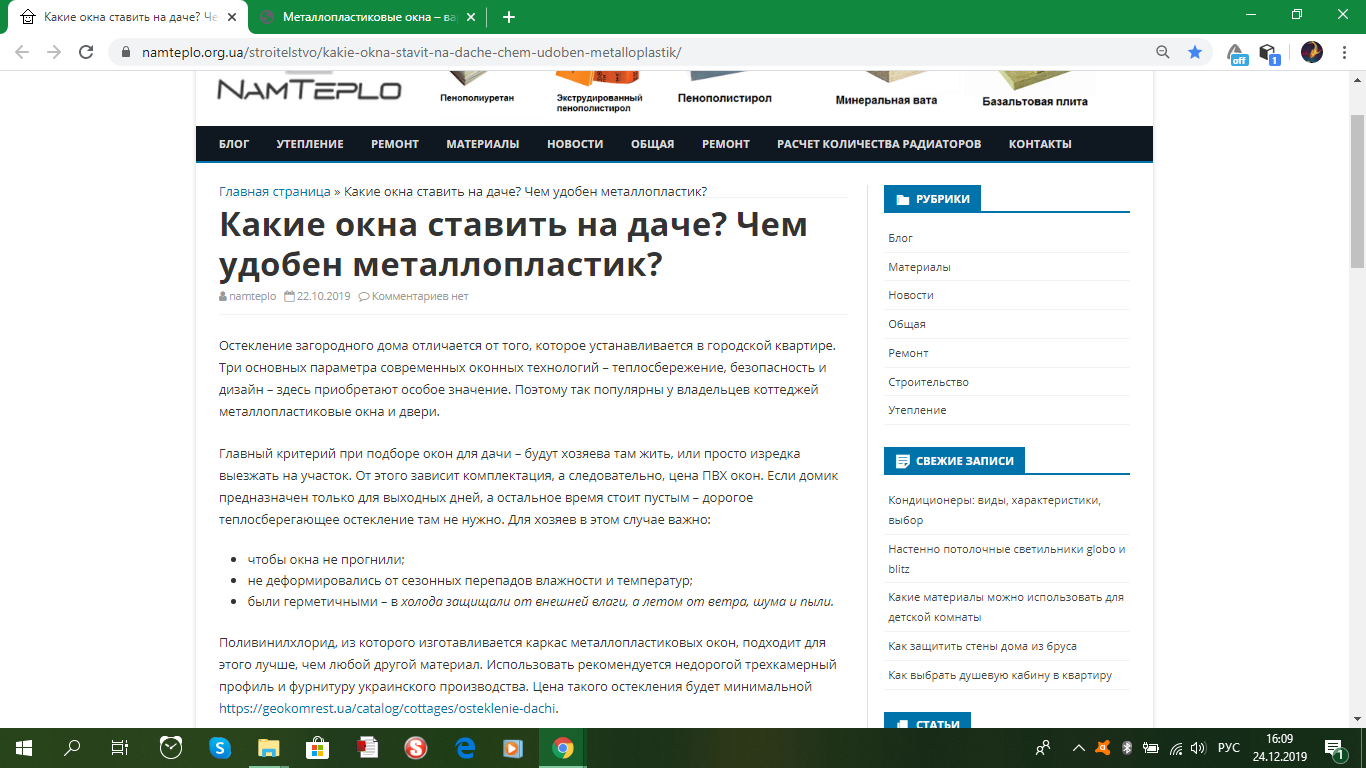This screenshot has height=768, width=1366.
Task: Open БЛОГ in the navigation menu
Action: [234, 144]
